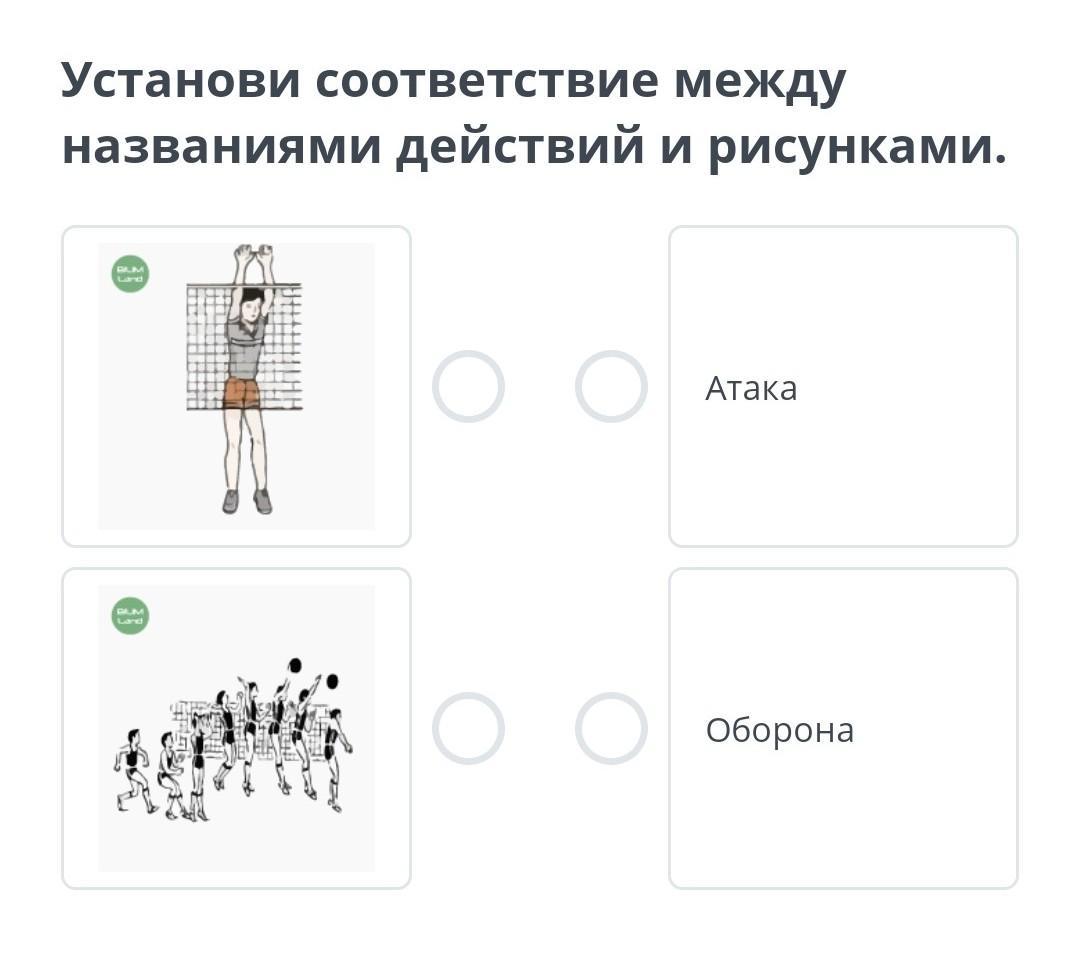
Task: Click the raised hands above the net
Action: click(253, 259)
